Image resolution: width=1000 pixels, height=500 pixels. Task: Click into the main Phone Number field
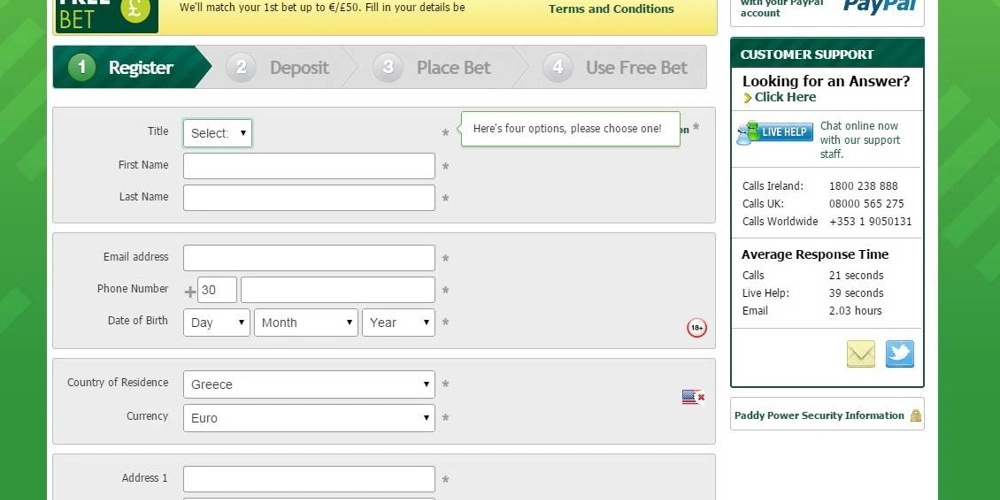tap(338, 290)
